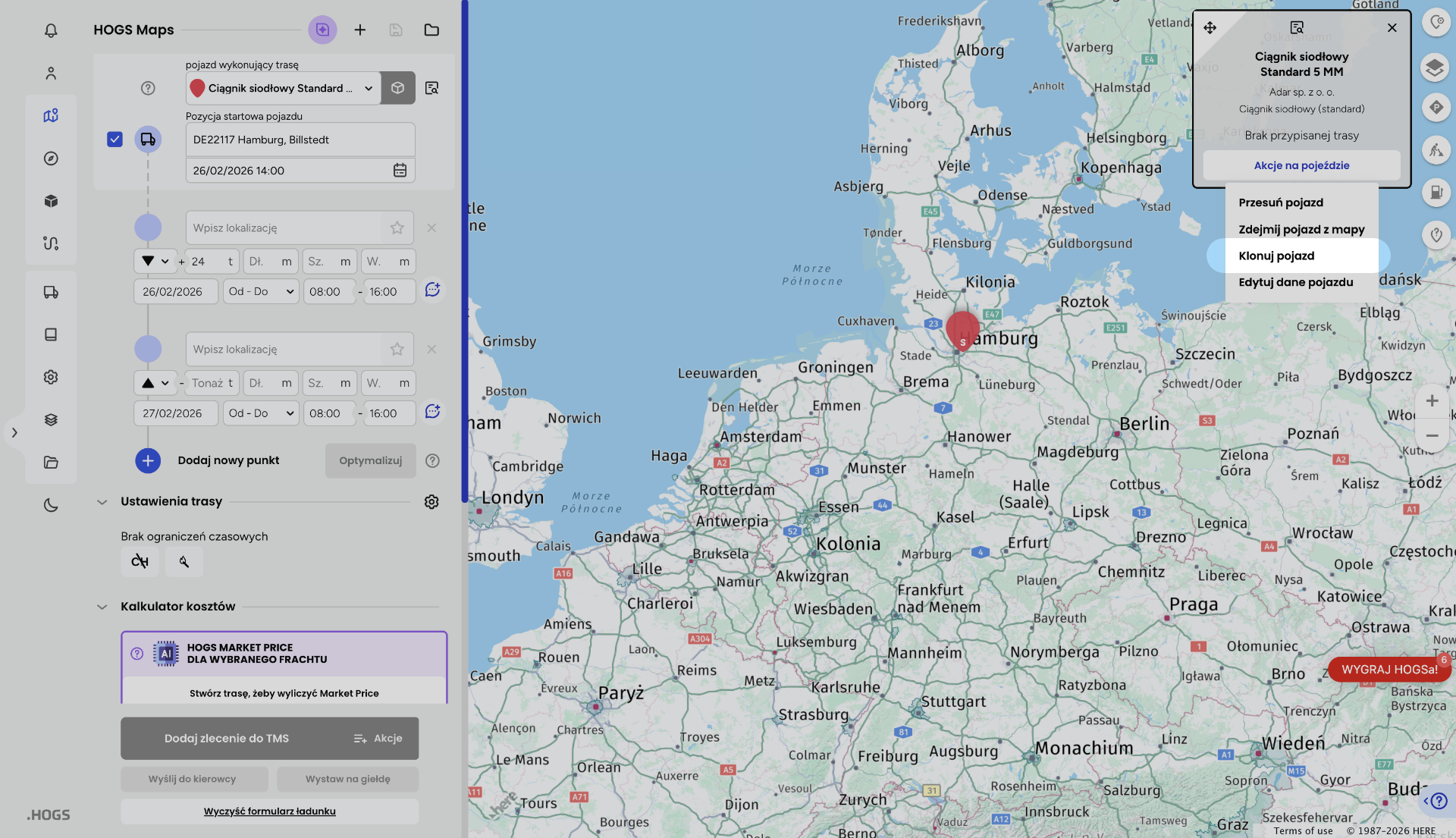
Task: Open the first Od - Do time range dropdown
Action: pos(261,292)
